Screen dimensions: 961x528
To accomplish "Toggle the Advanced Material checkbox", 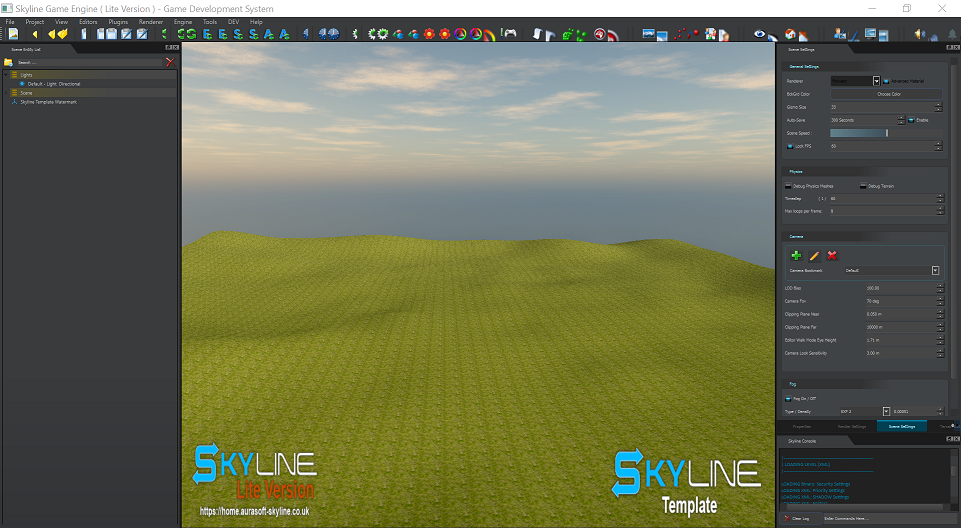I will (886, 81).
